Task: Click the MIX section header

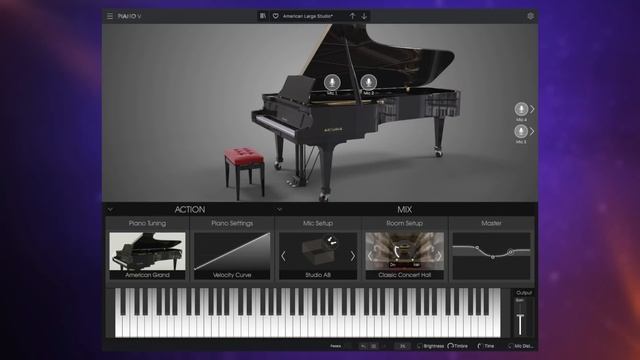Action: coord(404,210)
